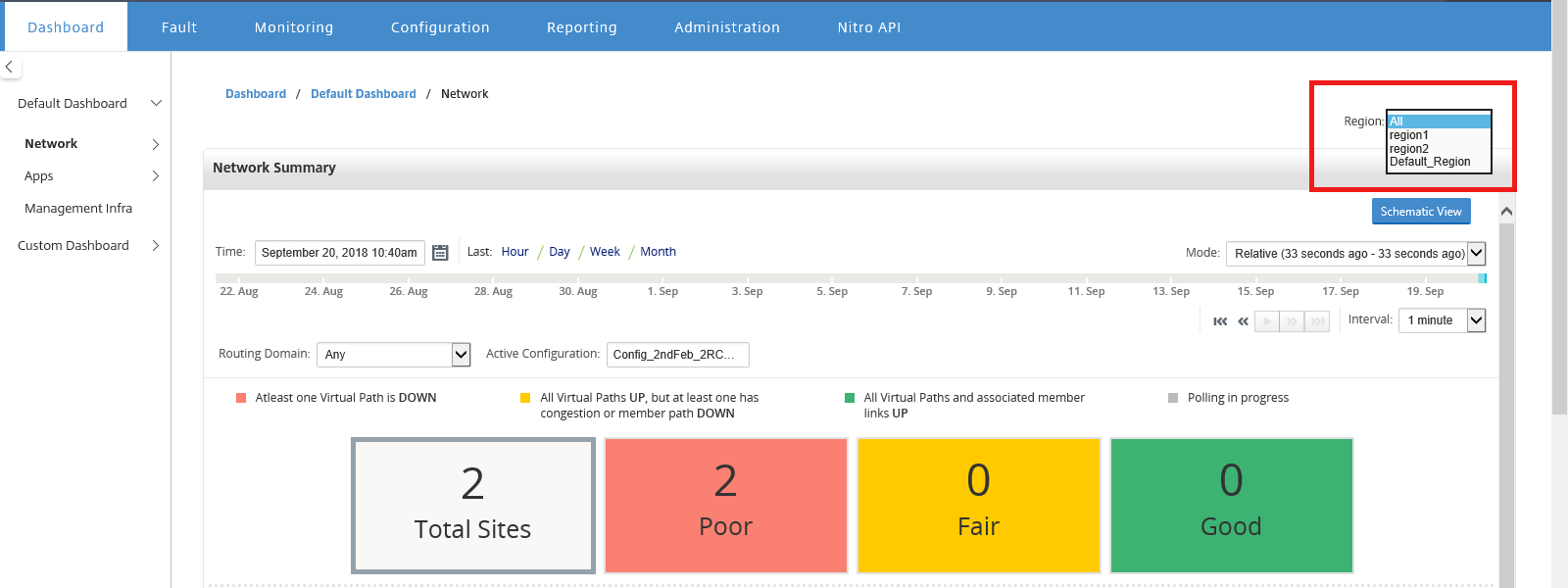
Task: Click the Poor sites tile
Action: (726, 506)
